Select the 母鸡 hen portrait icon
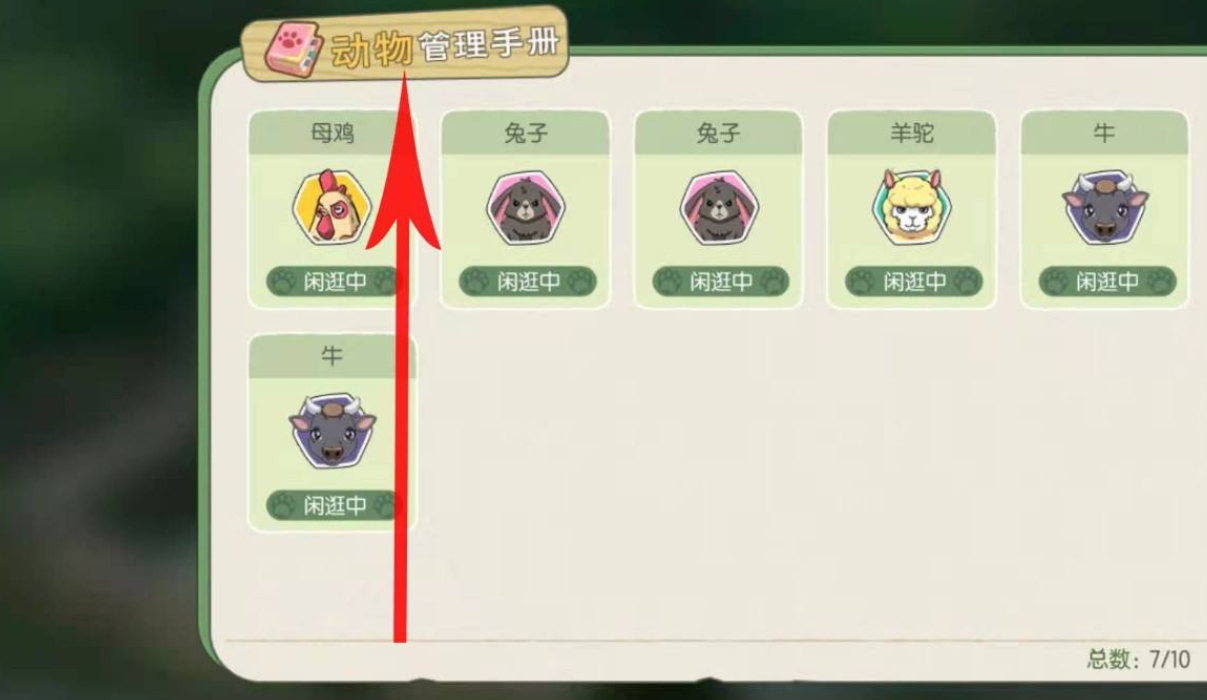The image size is (1207, 700). point(331,208)
